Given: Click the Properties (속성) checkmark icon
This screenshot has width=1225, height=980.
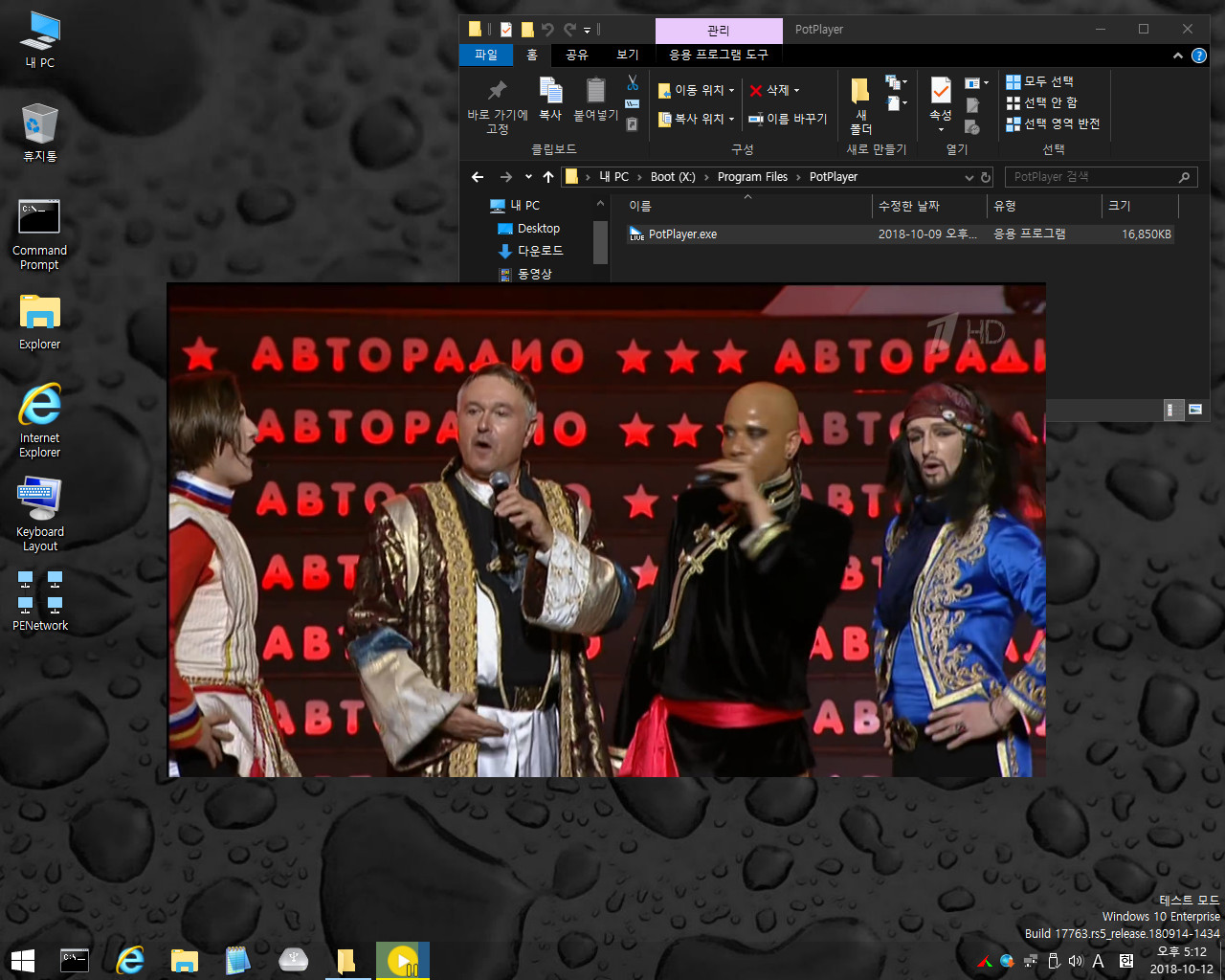Looking at the screenshot, I should pyautogui.click(x=941, y=91).
